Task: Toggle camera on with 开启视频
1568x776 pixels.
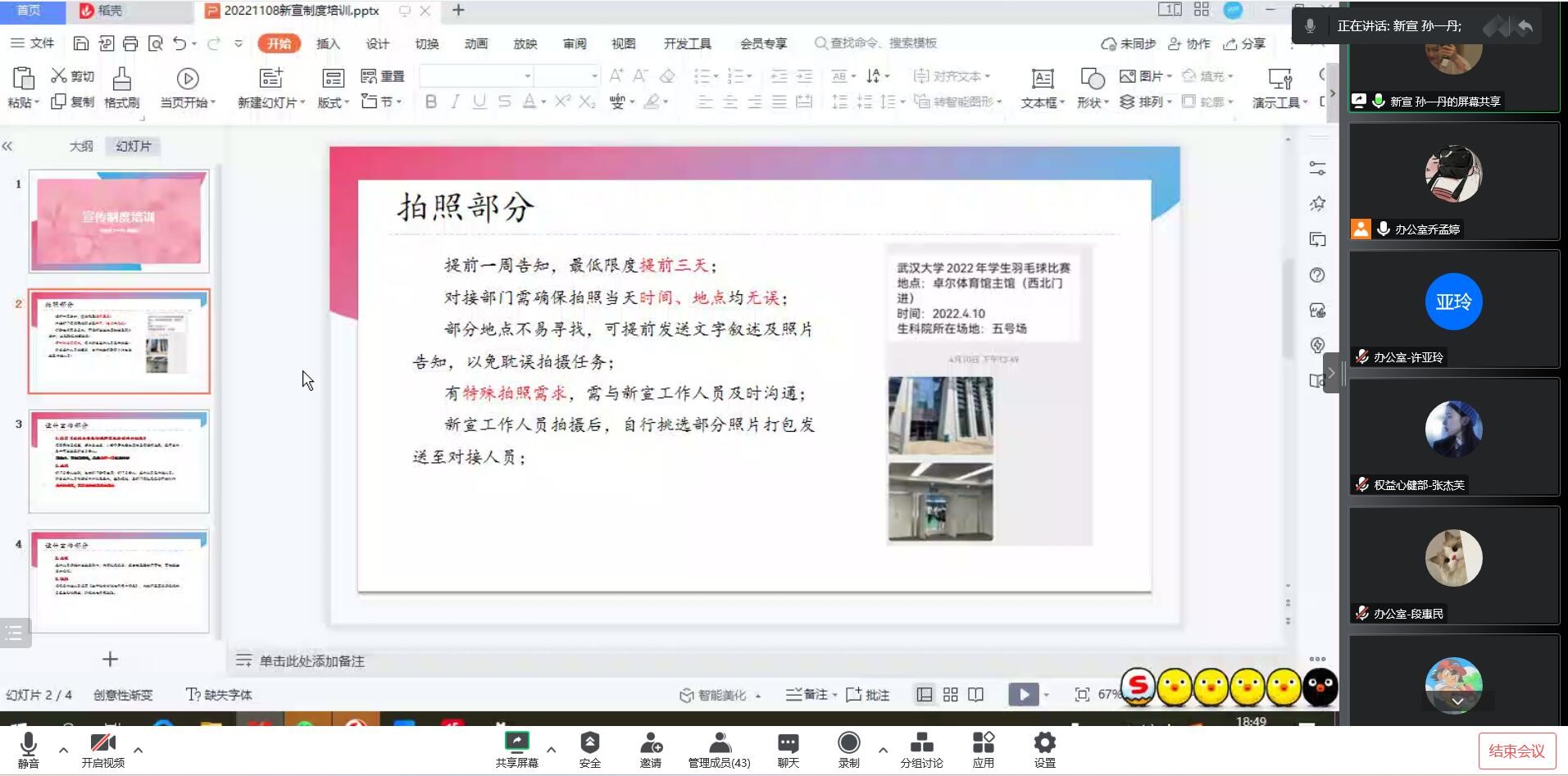Action: coord(103,744)
